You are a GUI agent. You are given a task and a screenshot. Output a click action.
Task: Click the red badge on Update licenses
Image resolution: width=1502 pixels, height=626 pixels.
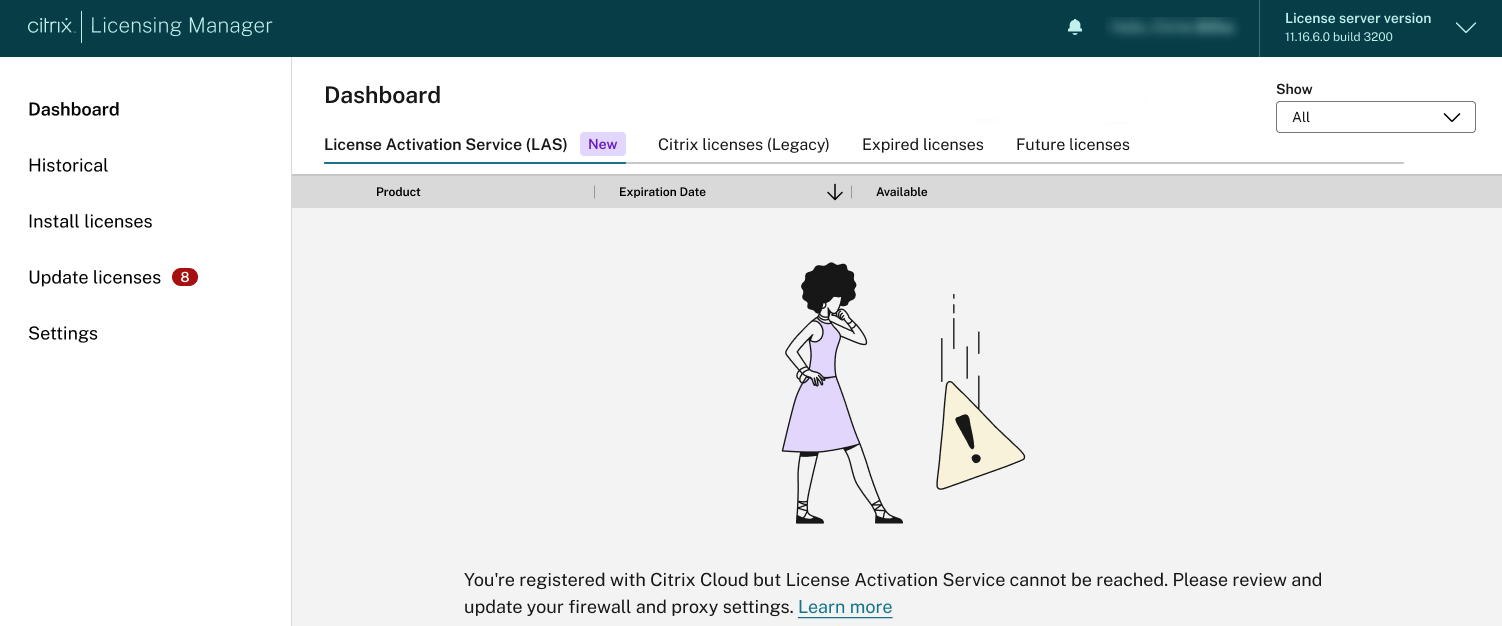184,277
